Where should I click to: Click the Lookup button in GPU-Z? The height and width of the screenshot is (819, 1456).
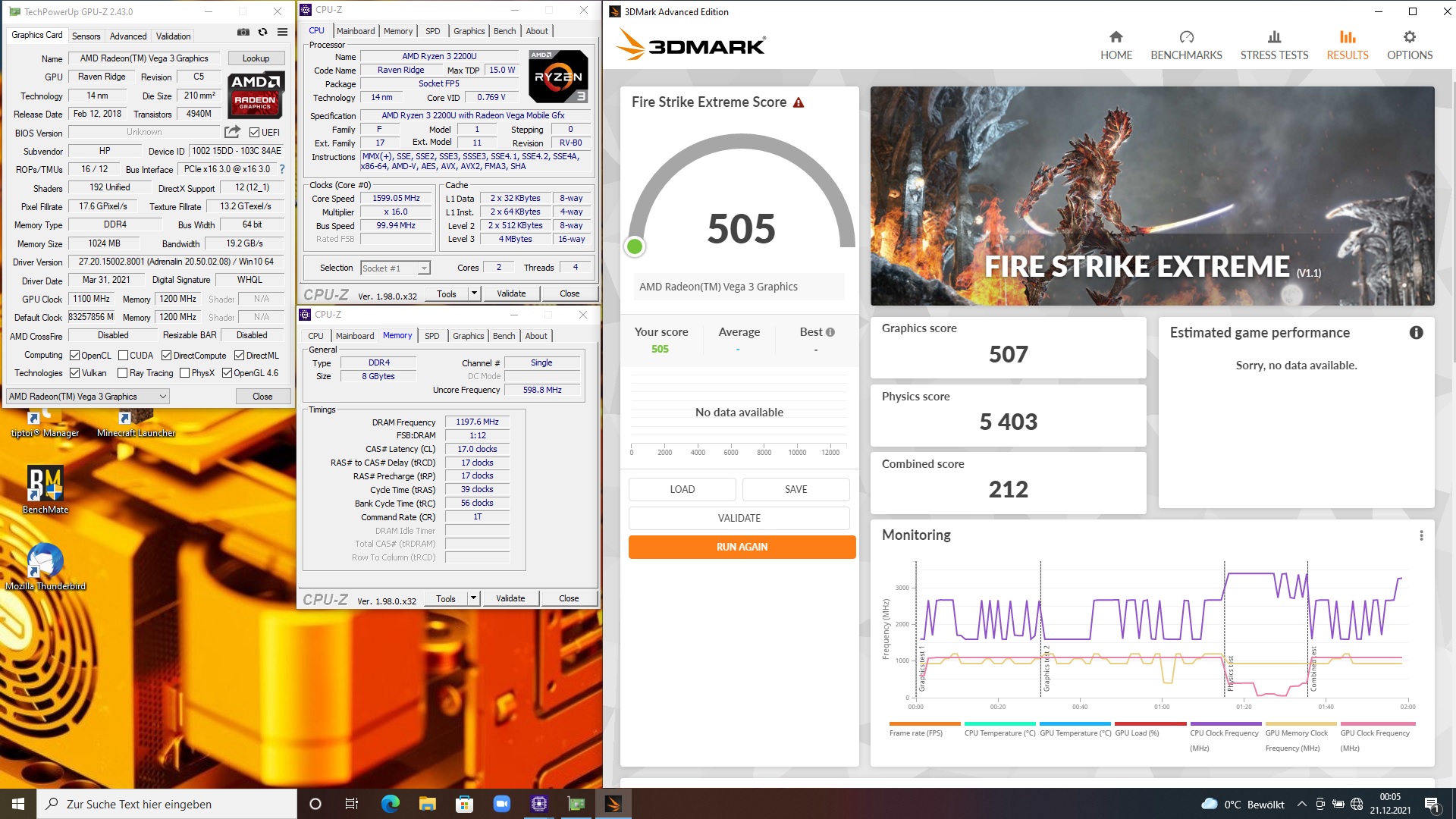(x=256, y=58)
